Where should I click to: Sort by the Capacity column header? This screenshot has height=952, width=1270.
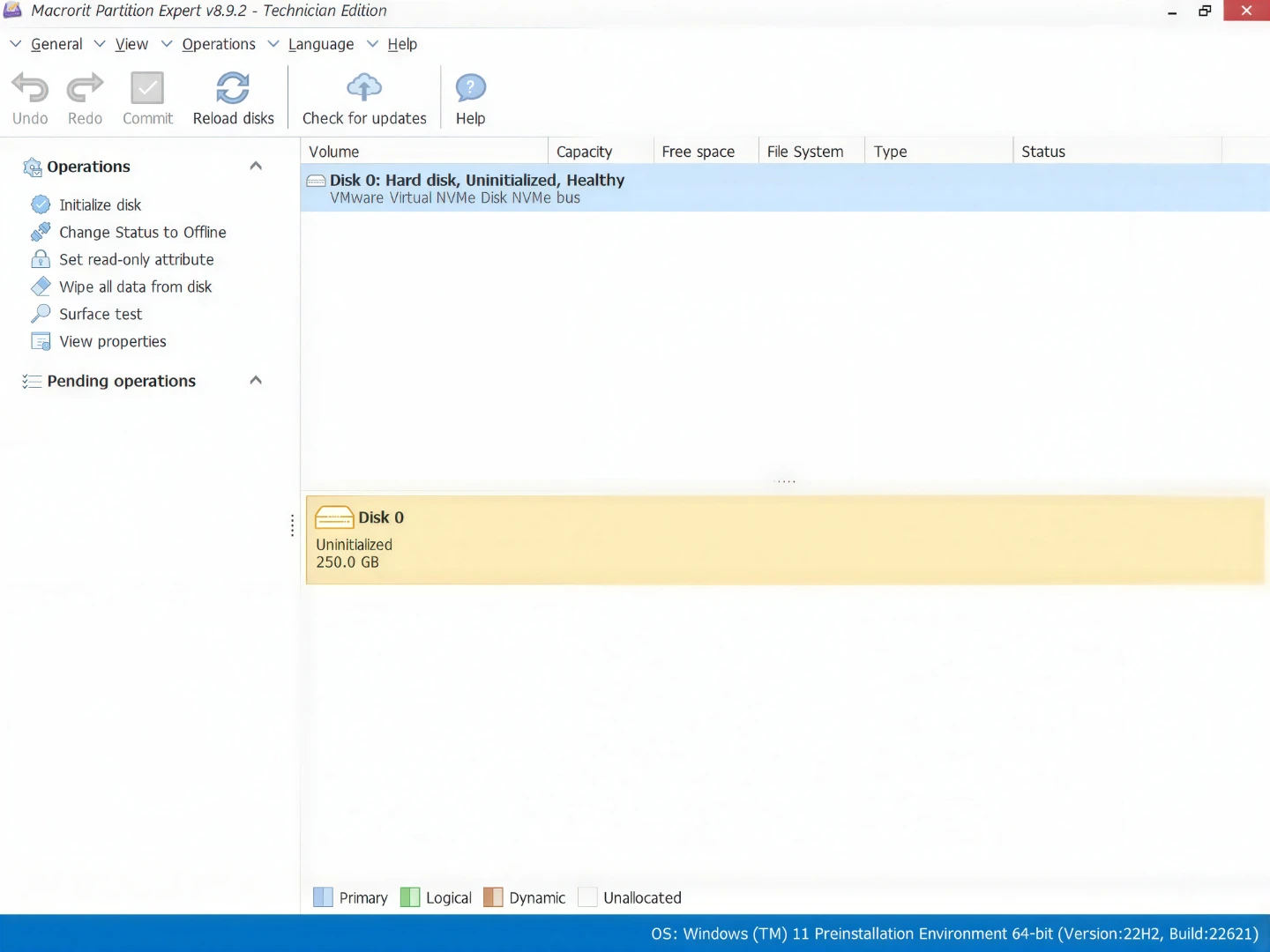pyautogui.click(x=601, y=152)
